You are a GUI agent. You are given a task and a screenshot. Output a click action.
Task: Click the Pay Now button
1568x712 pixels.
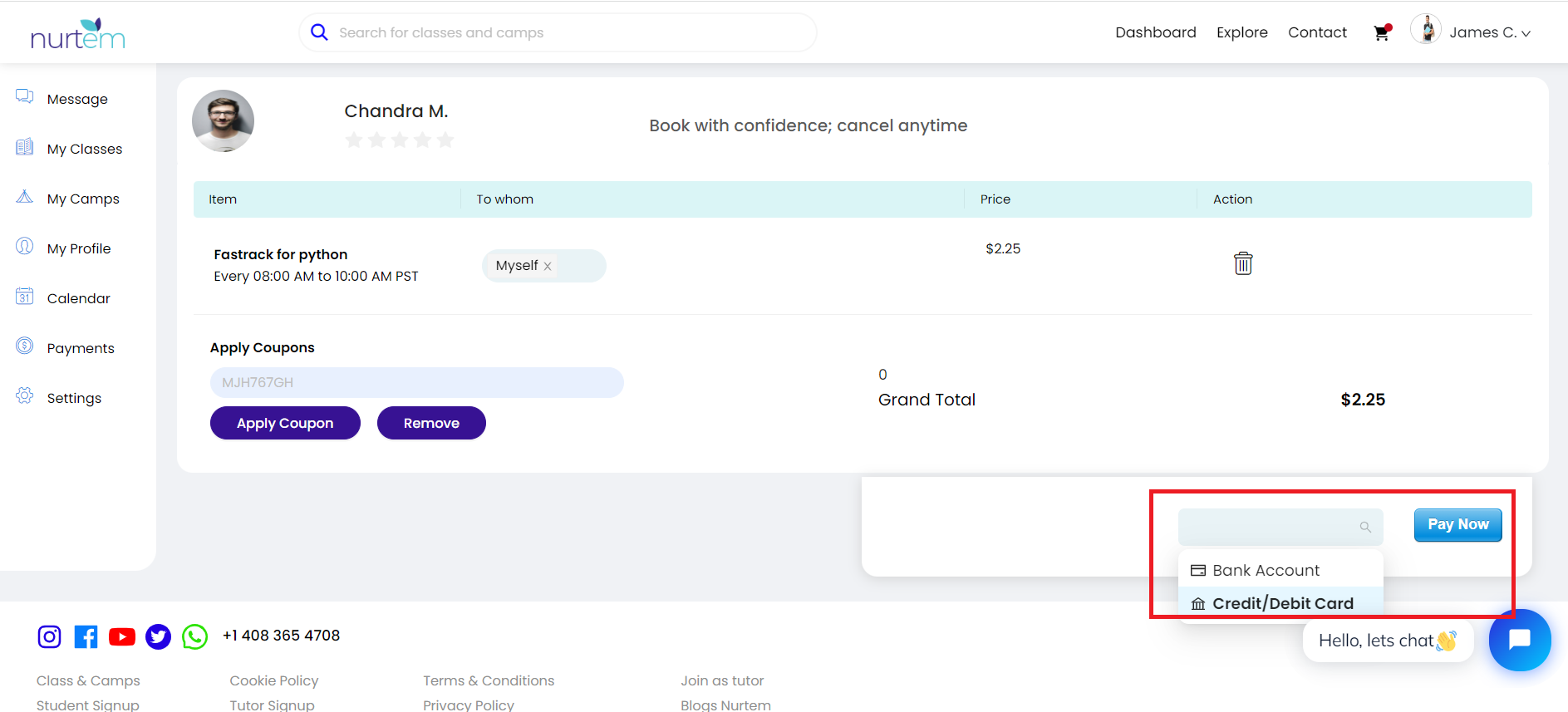click(x=1457, y=525)
